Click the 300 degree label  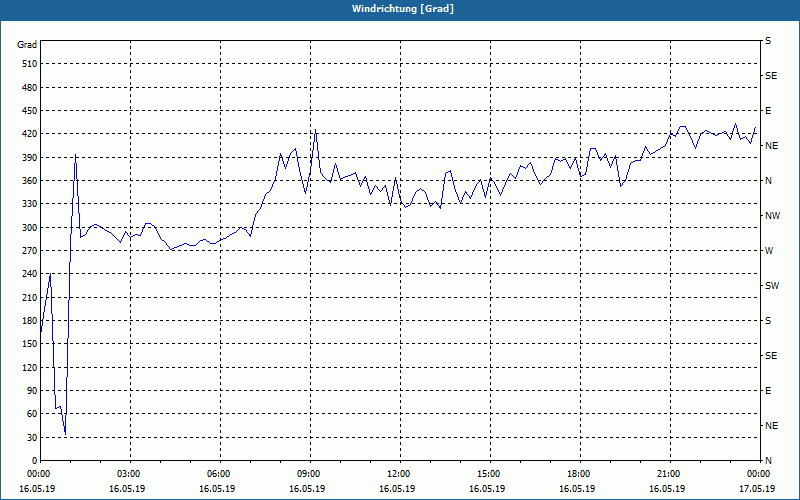(x=30, y=228)
